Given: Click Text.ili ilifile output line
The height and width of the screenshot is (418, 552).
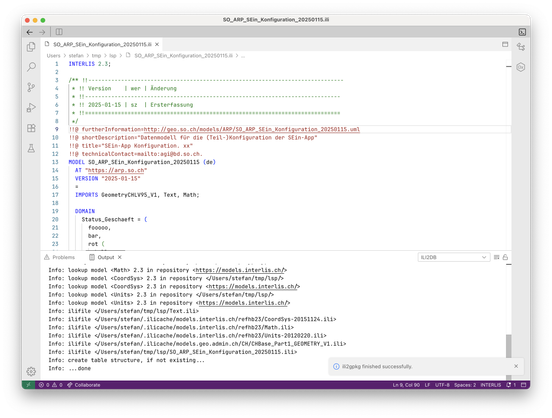Looking at the screenshot, I should point(124,311).
